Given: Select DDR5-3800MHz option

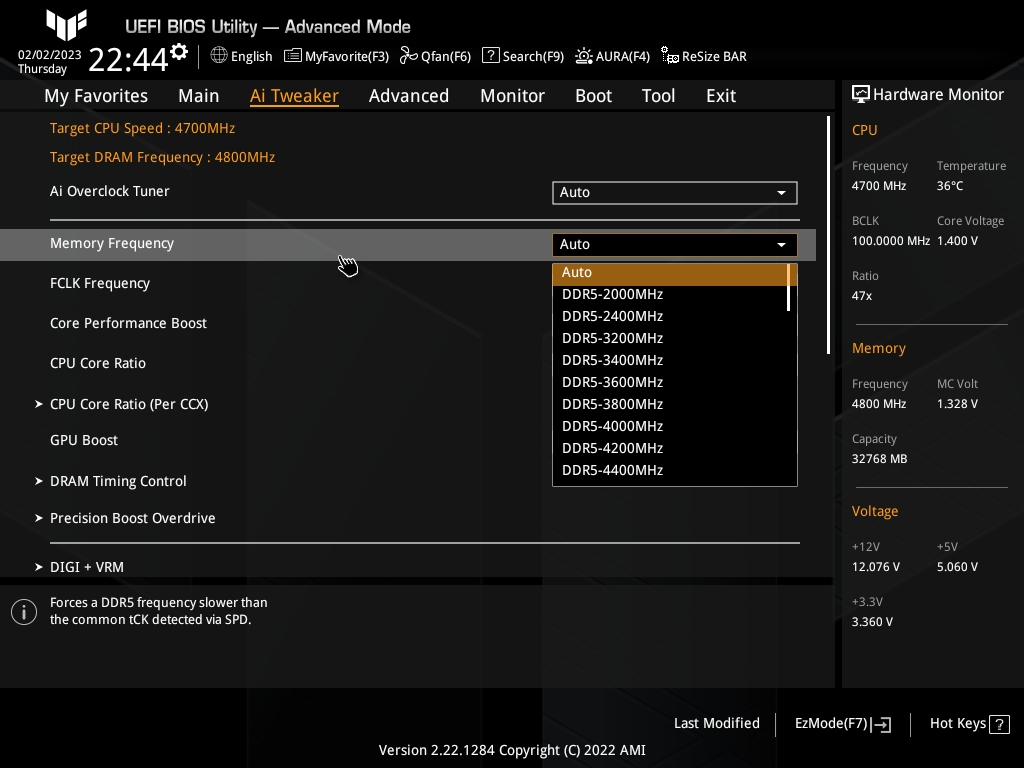Looking at the screenshot, I should (x=671, y=404).
